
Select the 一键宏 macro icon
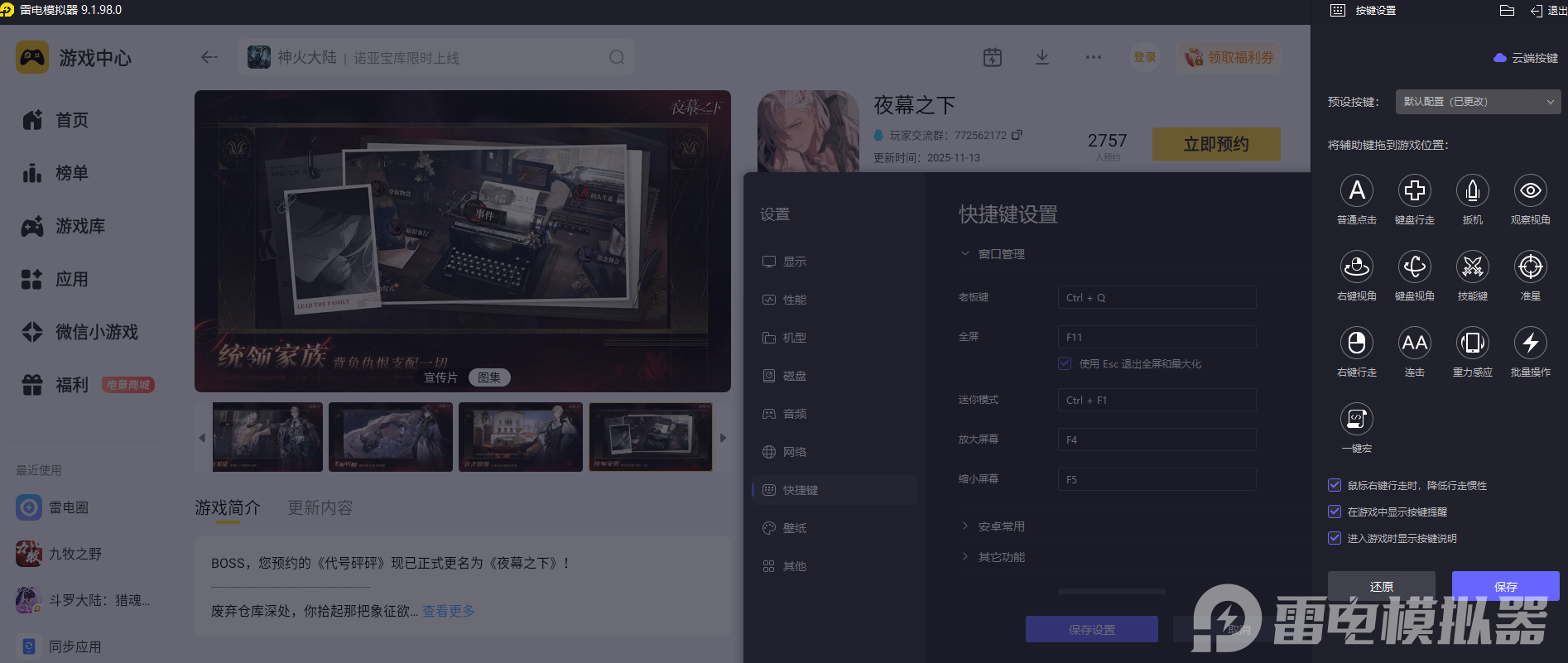point(1356,420)
